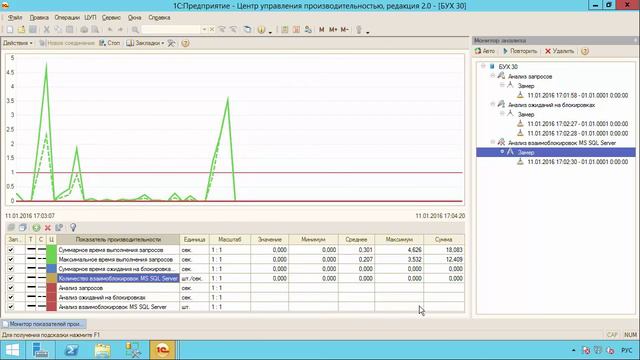
Task: Click the Удалить button
Action: (x=560, y=51)
